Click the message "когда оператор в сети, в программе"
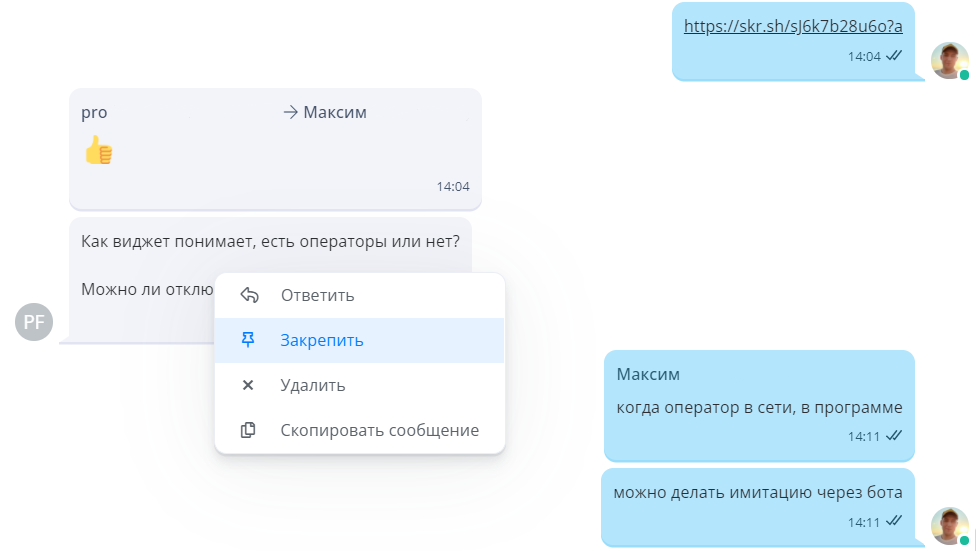Image resolution: width=976 pixels, height=551 pixels. [759, 407]
